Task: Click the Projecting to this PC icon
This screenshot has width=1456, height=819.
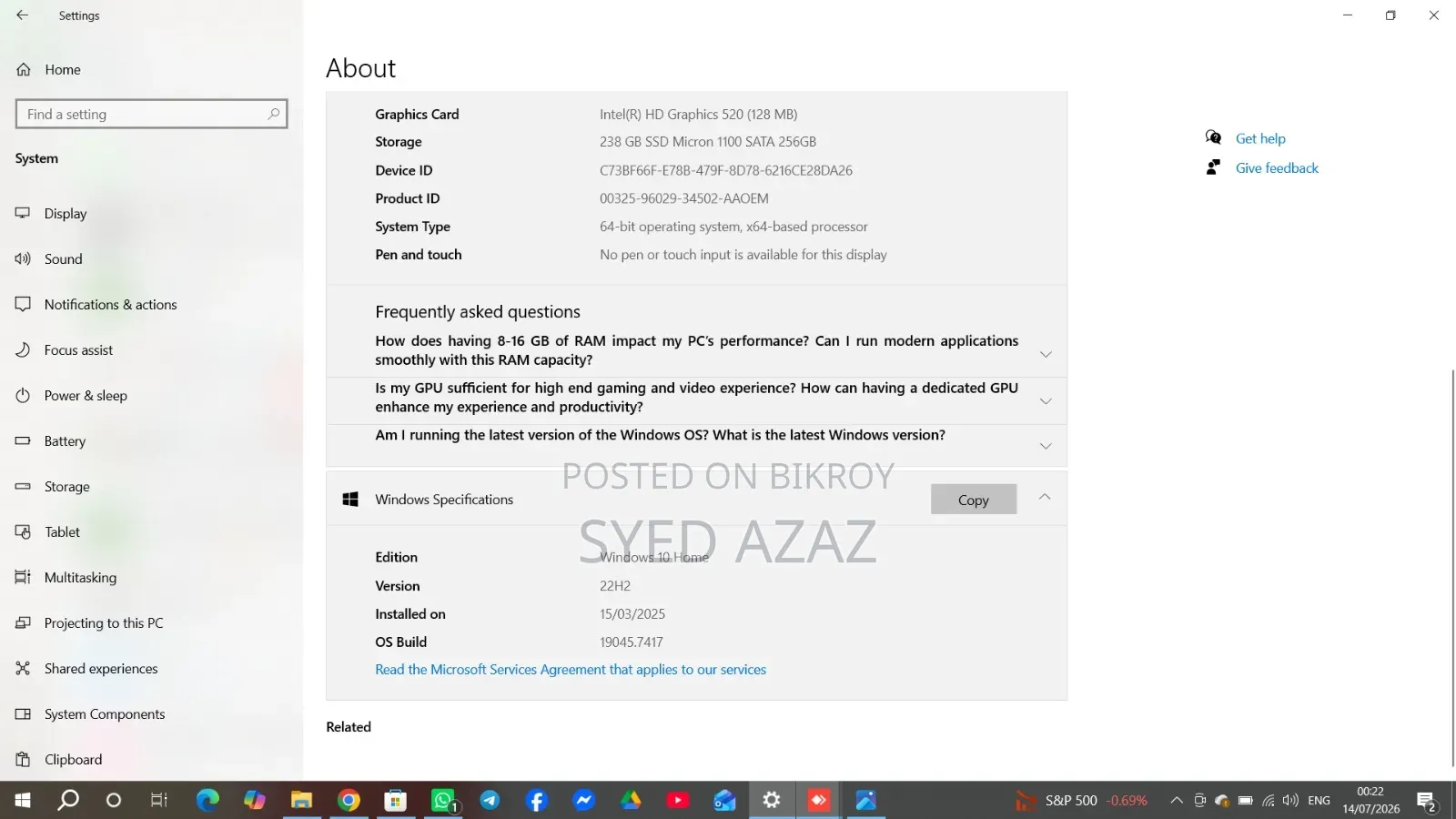Action: (x=23, y=623)
